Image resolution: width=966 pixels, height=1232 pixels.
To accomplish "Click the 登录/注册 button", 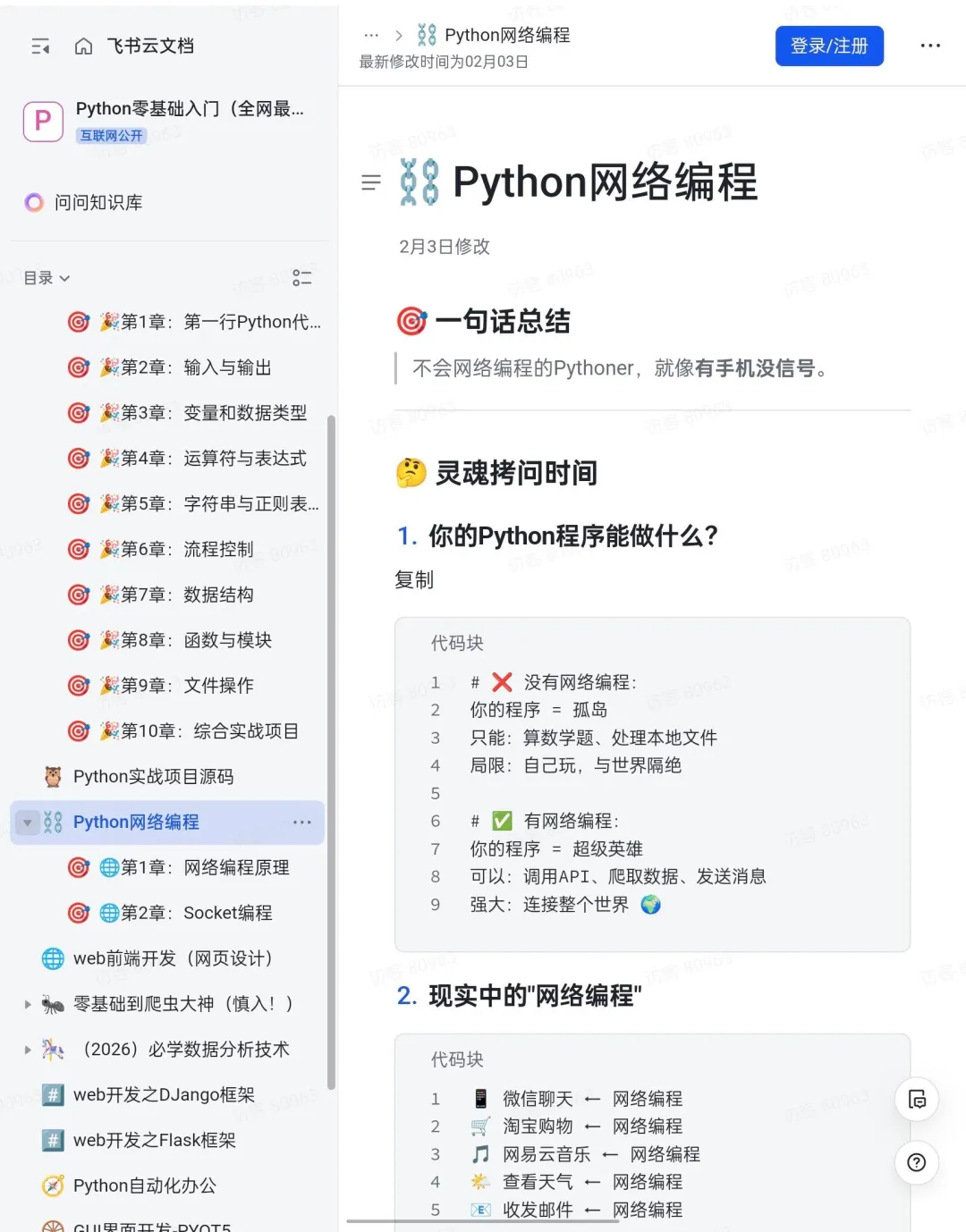I will point(829,46).
